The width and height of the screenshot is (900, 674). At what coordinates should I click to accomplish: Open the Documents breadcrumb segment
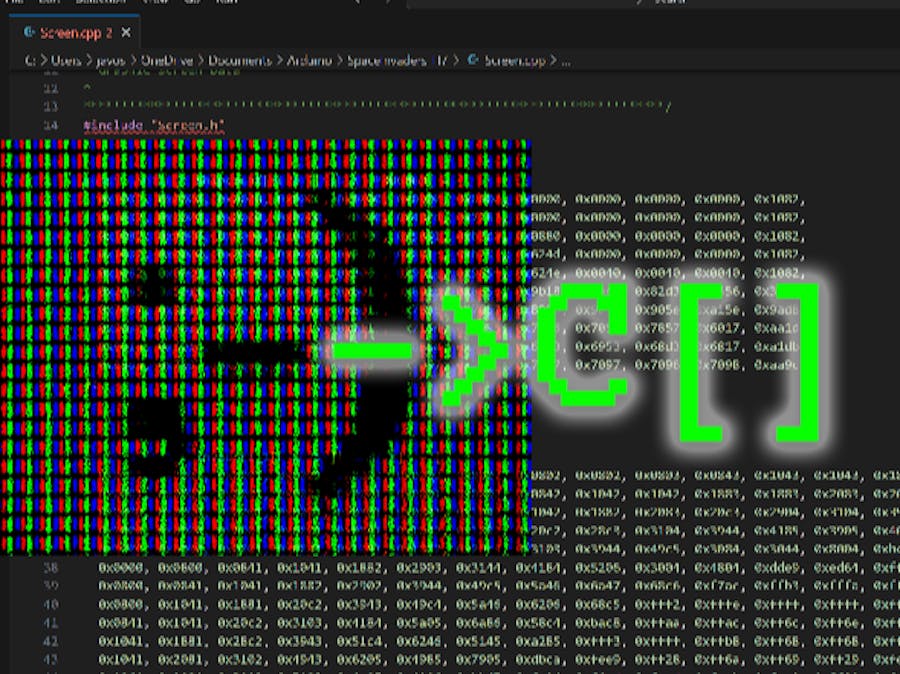(239, 61)
